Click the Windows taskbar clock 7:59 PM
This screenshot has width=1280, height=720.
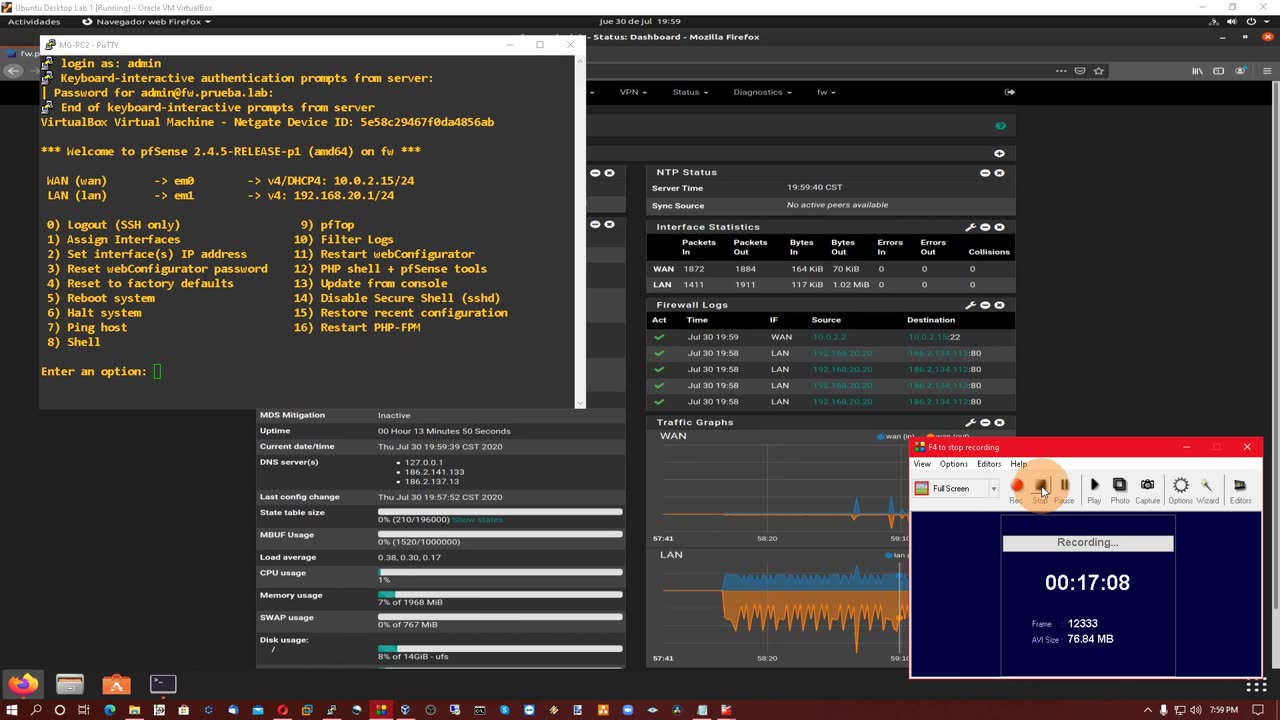(x=1224, y=710)
